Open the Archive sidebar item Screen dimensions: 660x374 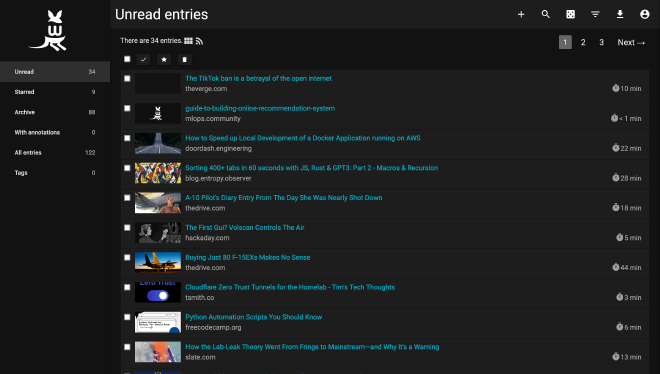[x=55, y=112]
